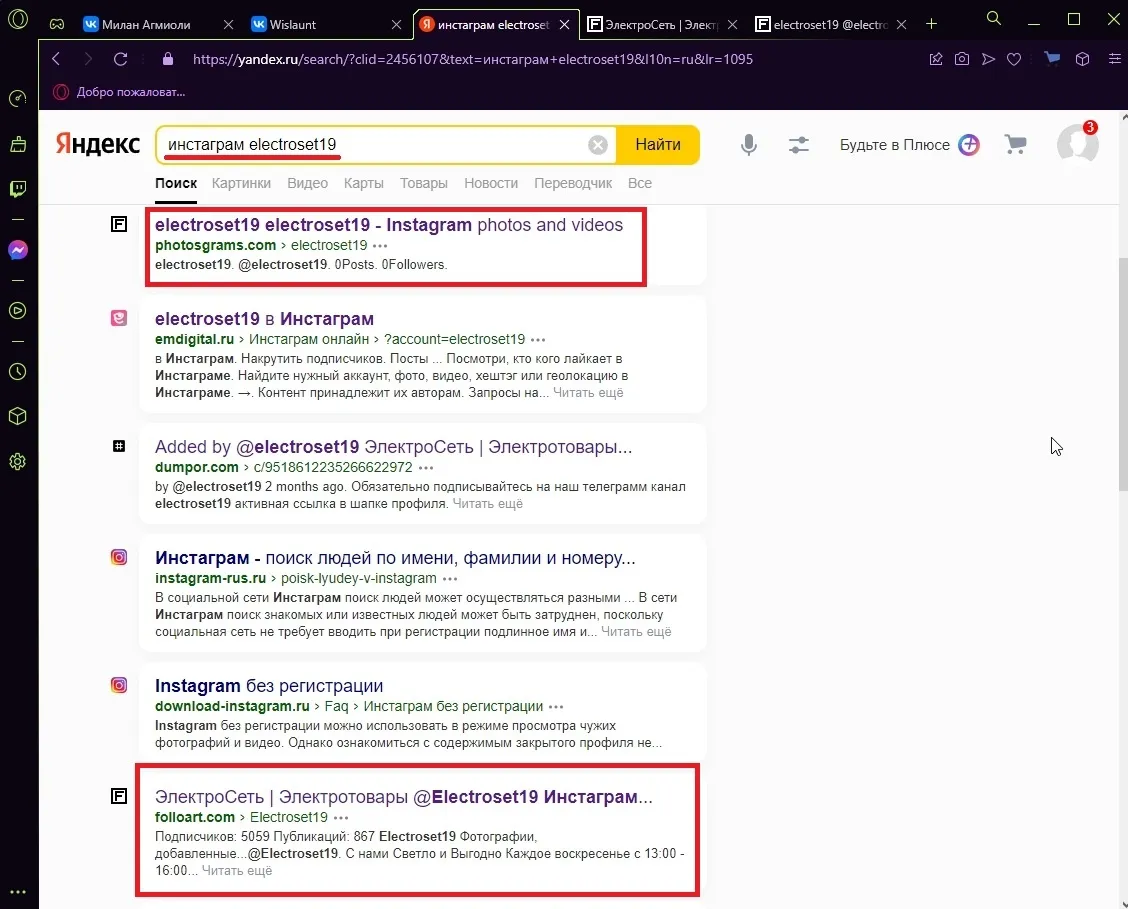Open options menu for photosgrams.com result
1128x909 pixels.
pos(380,246)
